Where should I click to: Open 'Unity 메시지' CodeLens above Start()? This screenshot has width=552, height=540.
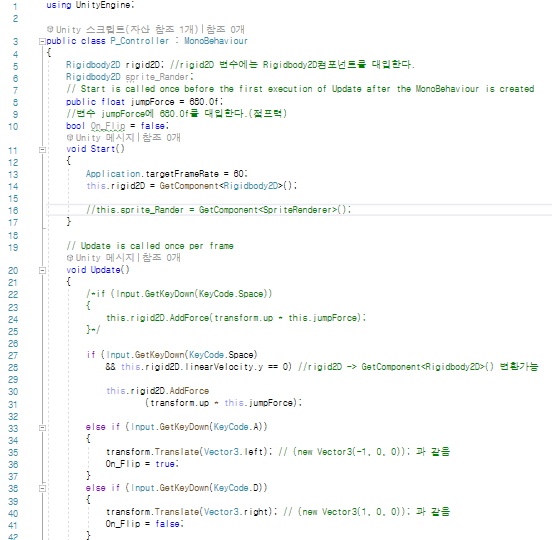click(x=105, y=138)
